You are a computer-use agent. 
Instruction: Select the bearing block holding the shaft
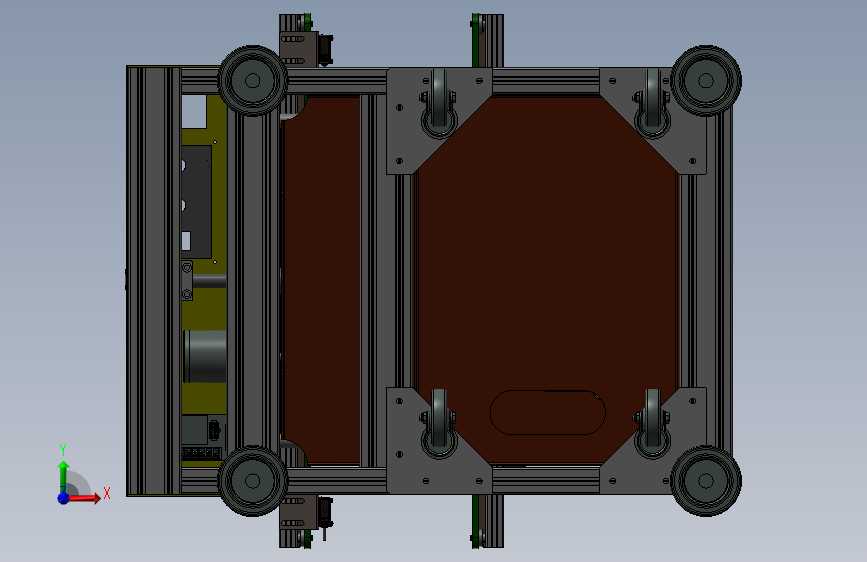pyautogui.click(x=187, y=281)
